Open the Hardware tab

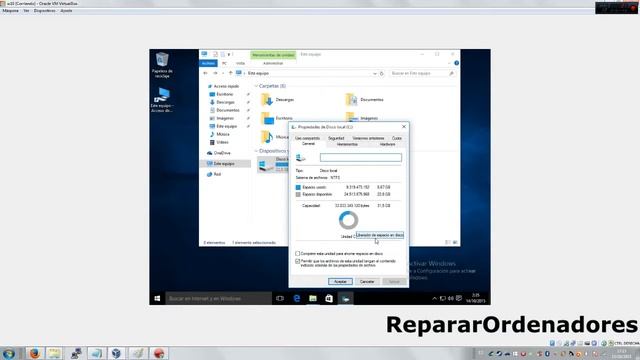387,144
